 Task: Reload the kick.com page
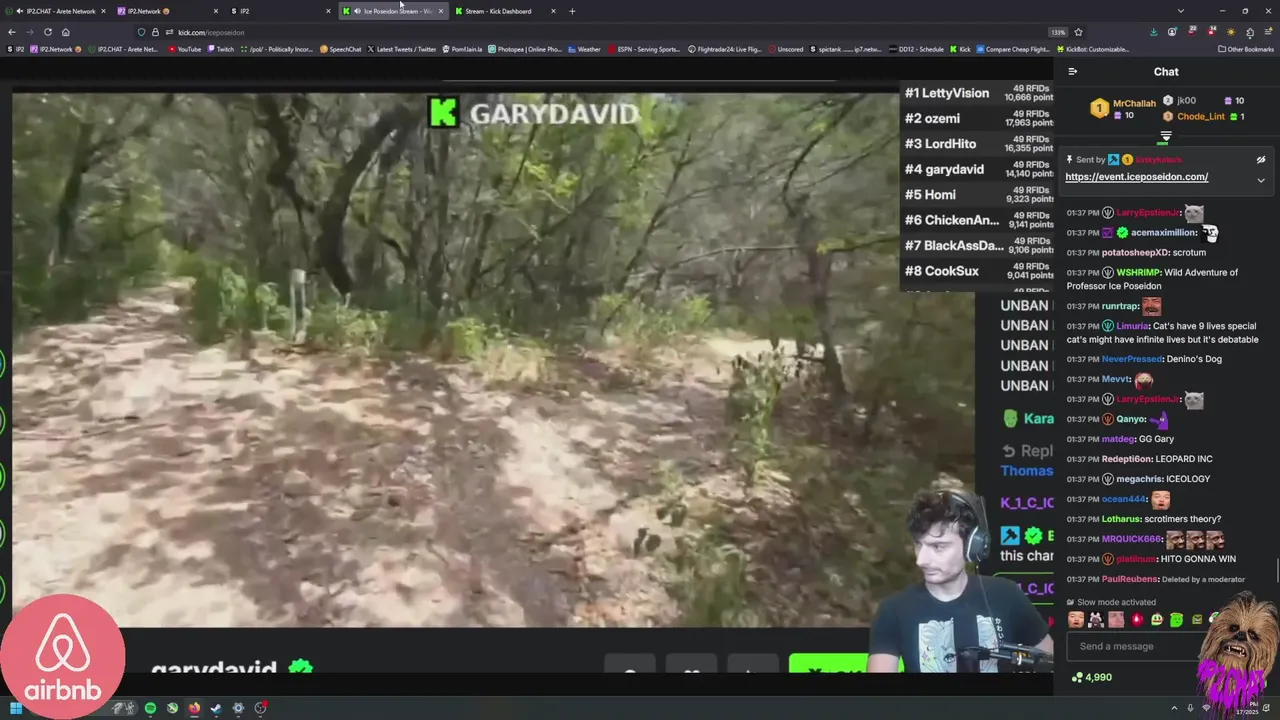(x=48, y=32)
